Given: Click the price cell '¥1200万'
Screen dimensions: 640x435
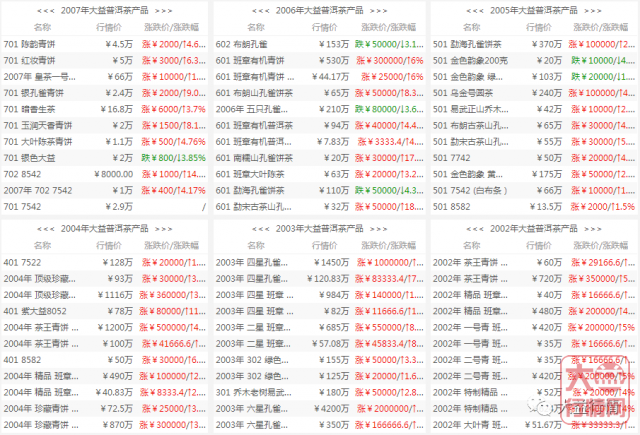Looking at the screenshot, I should 116,328.
